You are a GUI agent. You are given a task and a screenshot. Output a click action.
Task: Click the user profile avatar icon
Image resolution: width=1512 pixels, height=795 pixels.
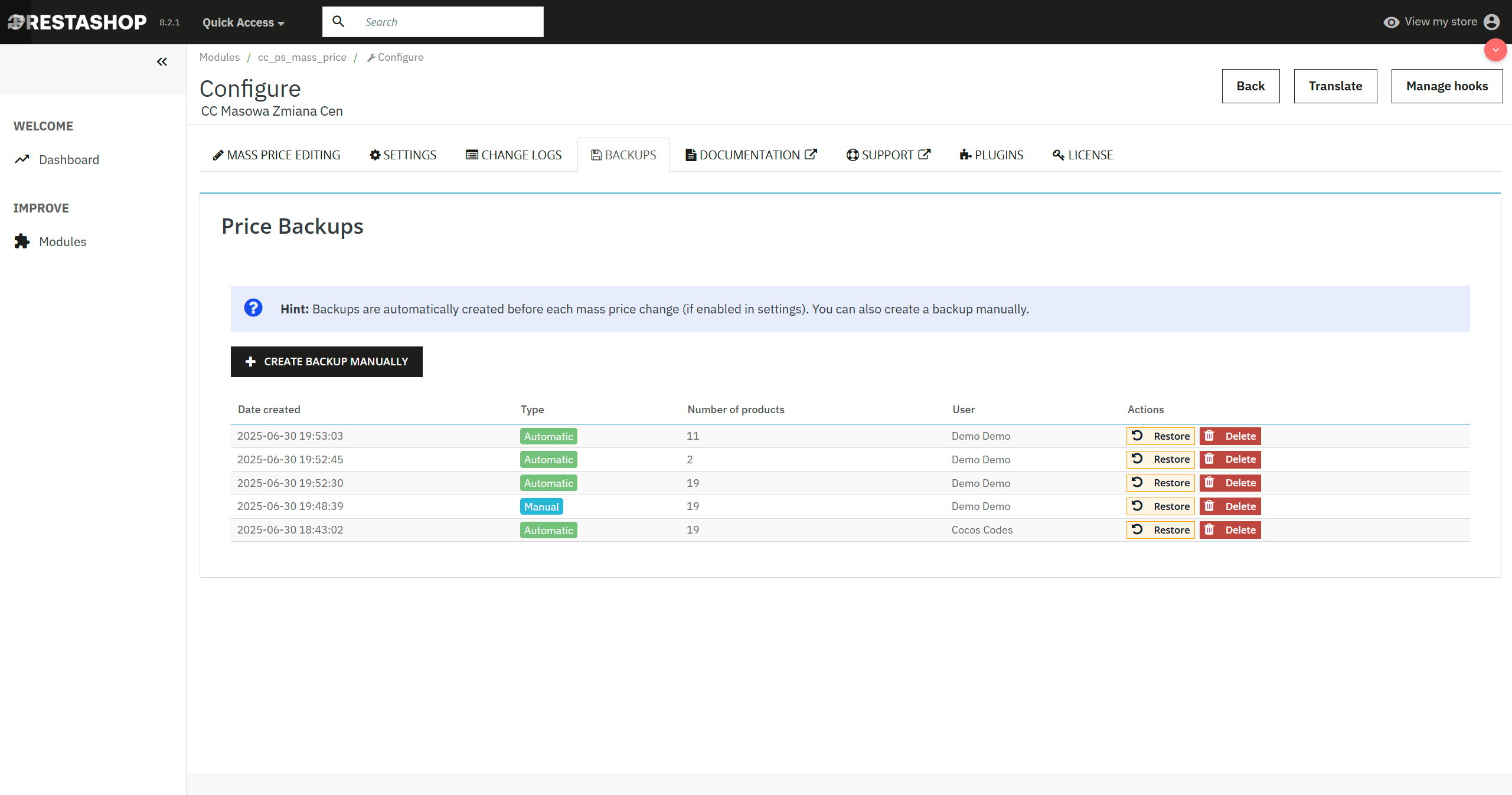tap(1491, 22)
